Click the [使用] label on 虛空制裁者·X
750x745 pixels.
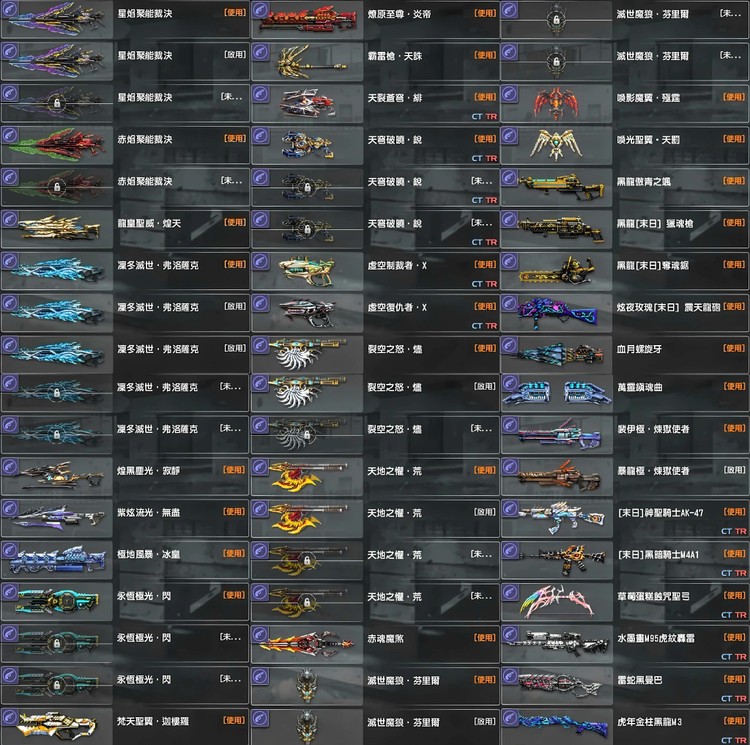[x=485, y=264]
